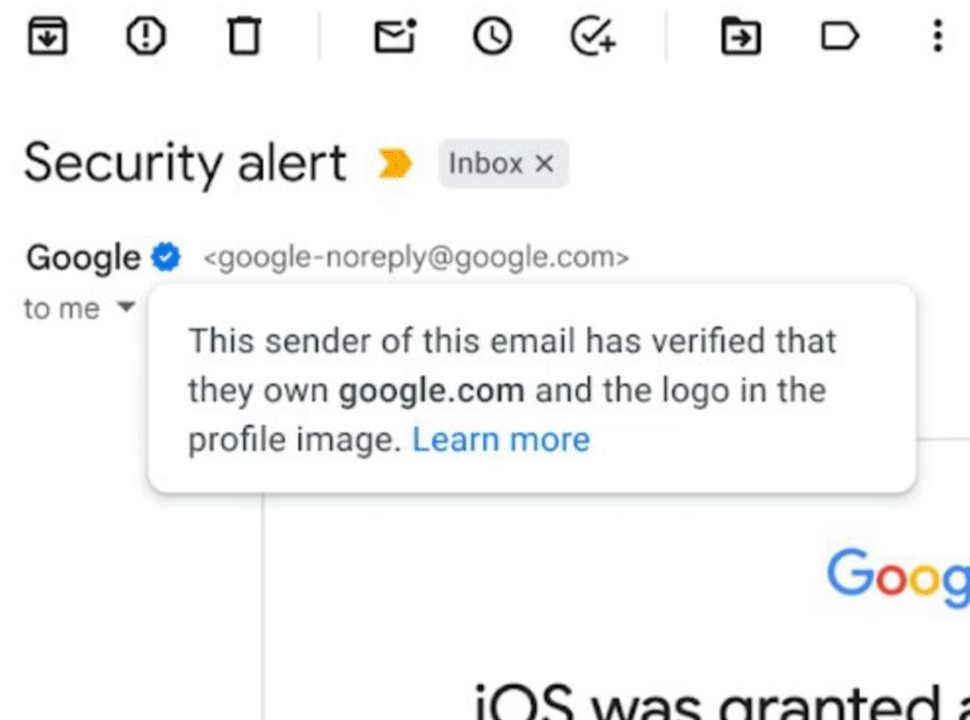Remove the Inbox label via its X
970x720 pixels.
(x=544, y=164)
